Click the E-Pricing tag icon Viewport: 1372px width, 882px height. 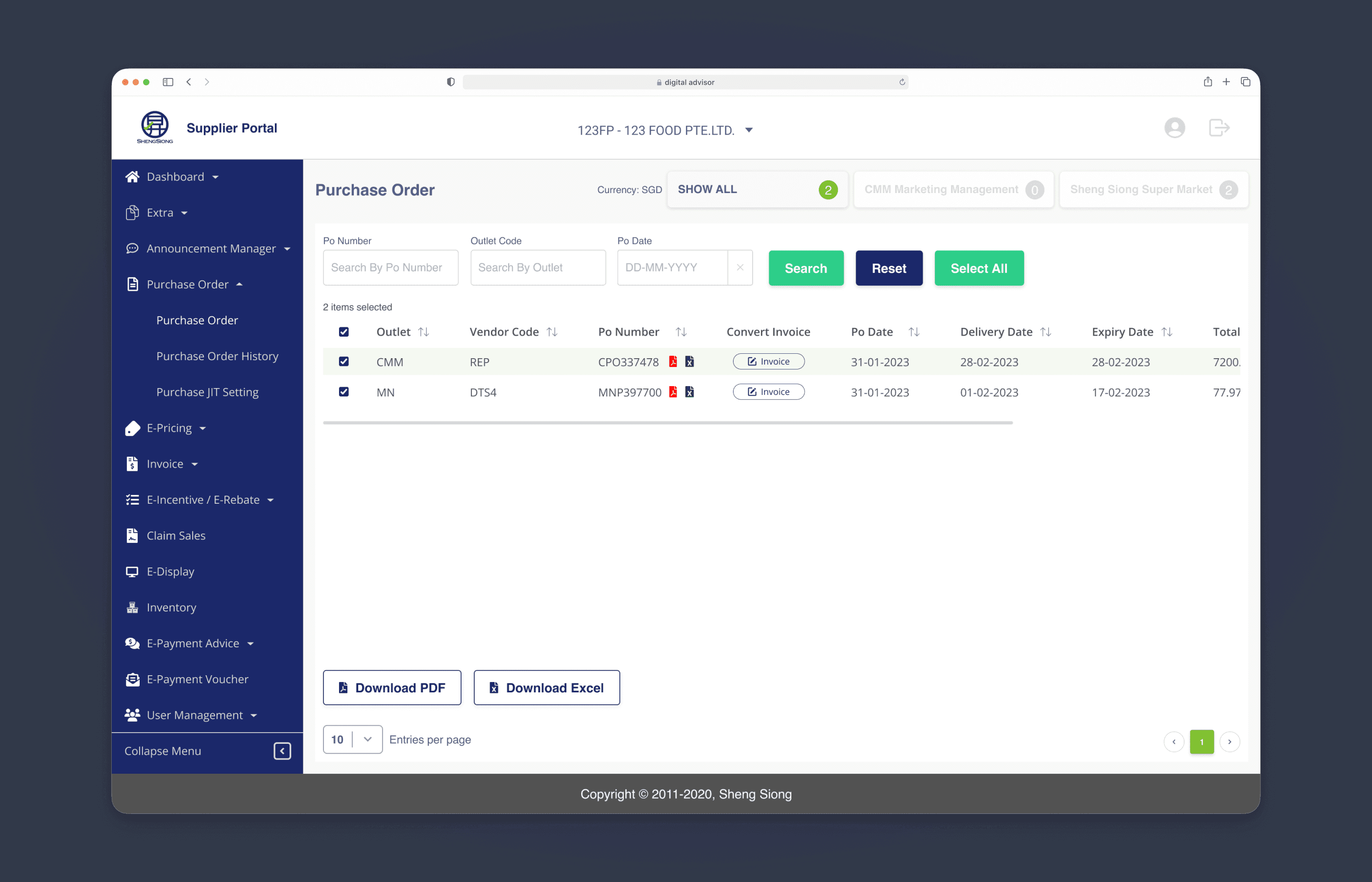coord(132,428)
